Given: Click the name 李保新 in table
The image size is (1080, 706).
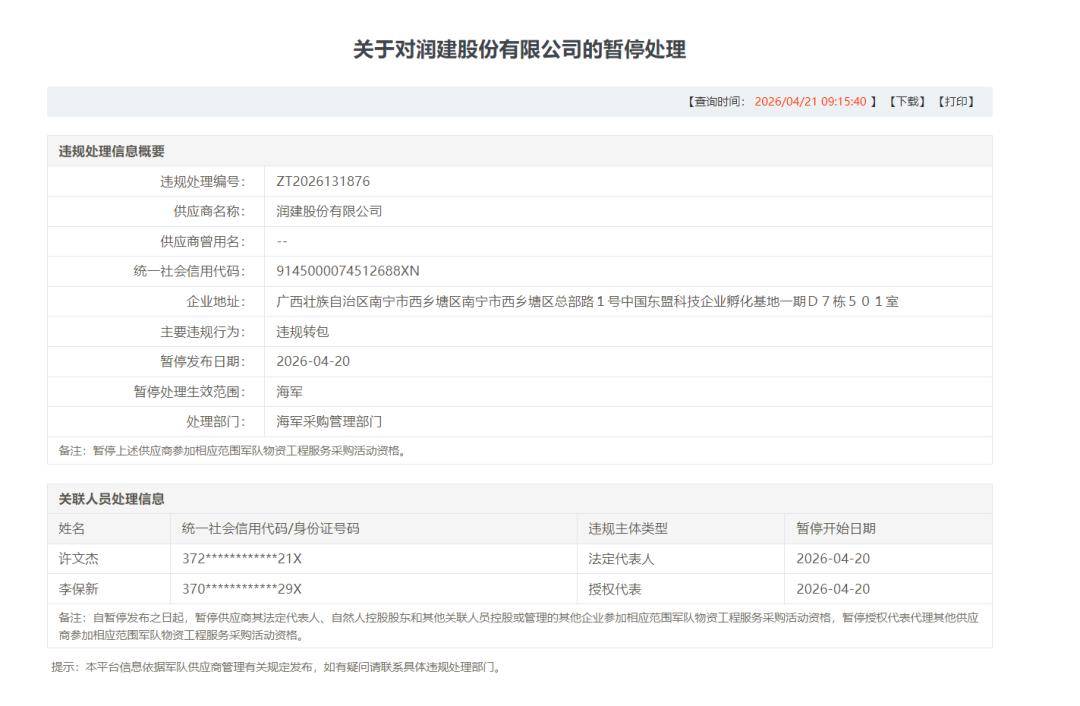Looking at the screenshot, I should [79, 589].
